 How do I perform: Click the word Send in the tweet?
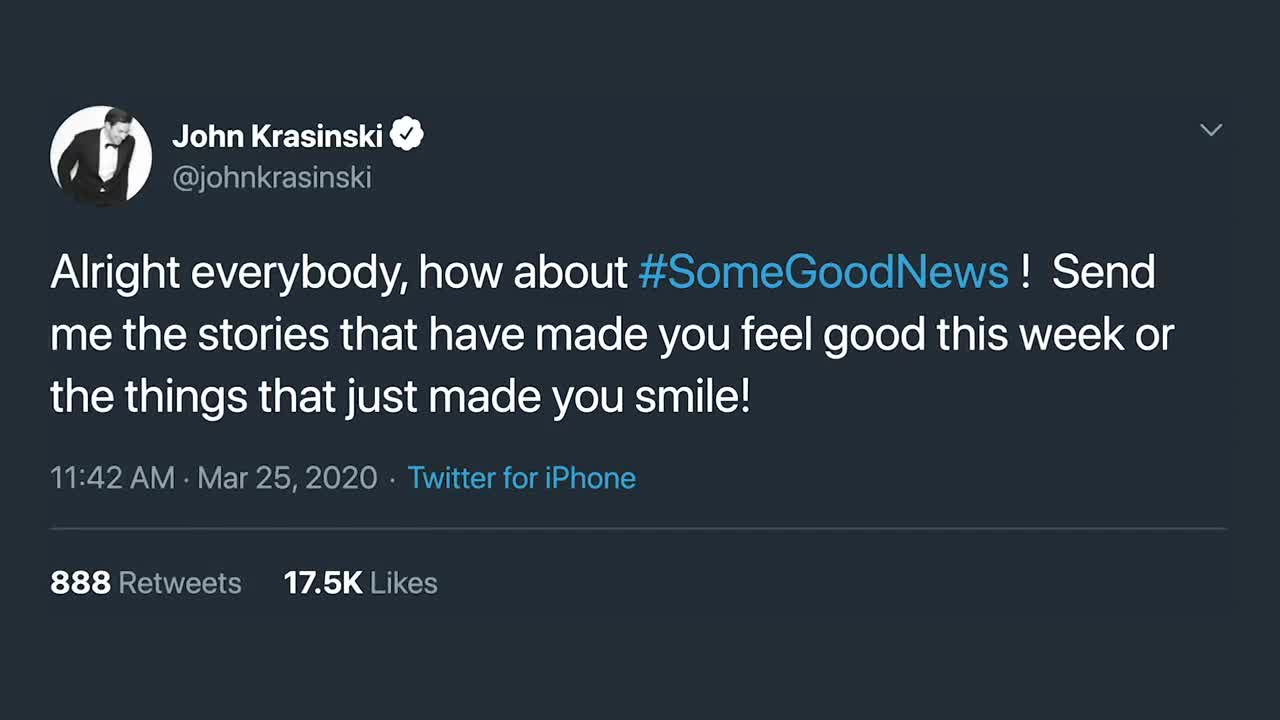pyautogui.click(x=1103, y=273)
